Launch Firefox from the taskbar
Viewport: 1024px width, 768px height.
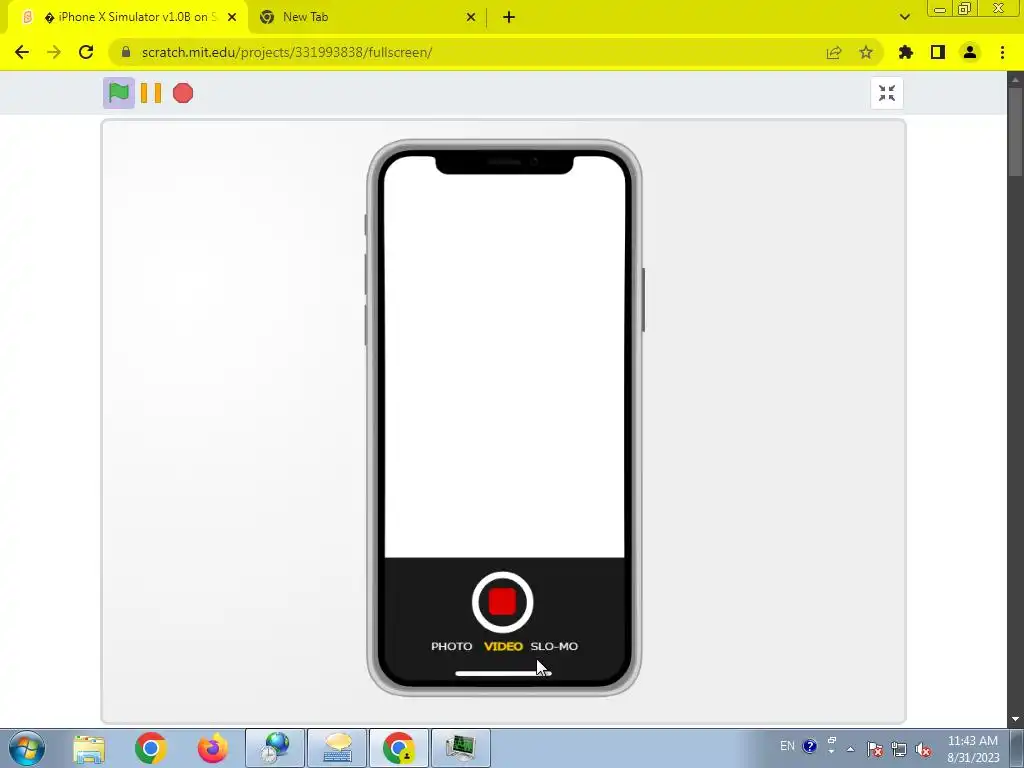pyautogui.click(x=212, y=748)
